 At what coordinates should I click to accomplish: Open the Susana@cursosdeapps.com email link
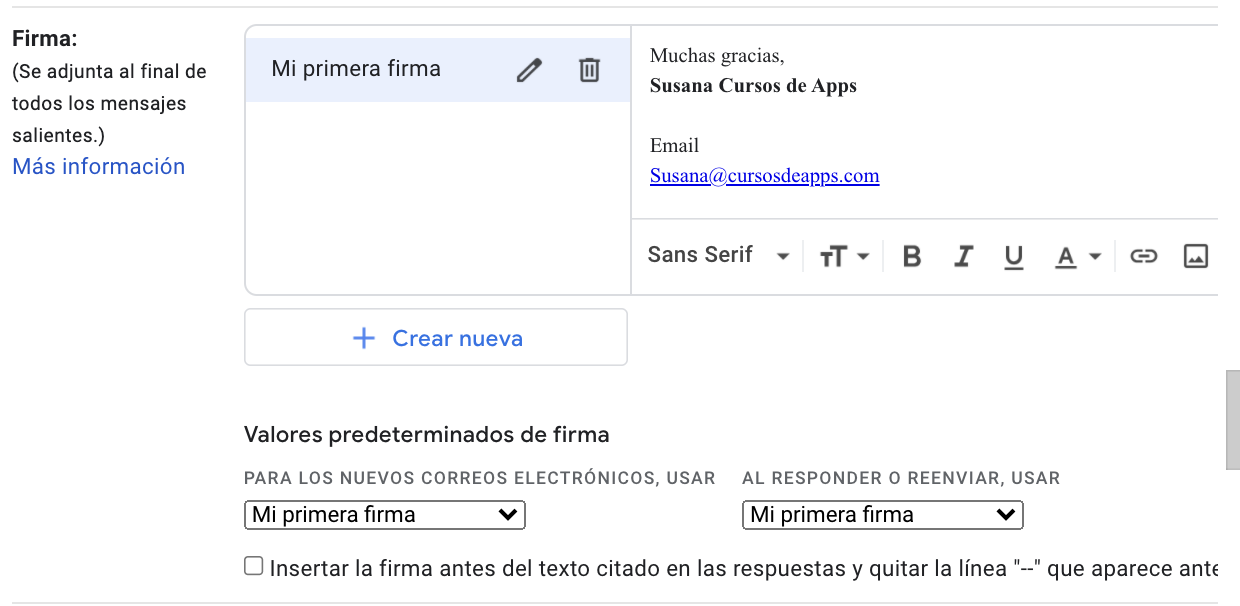[x=765, y=176]
